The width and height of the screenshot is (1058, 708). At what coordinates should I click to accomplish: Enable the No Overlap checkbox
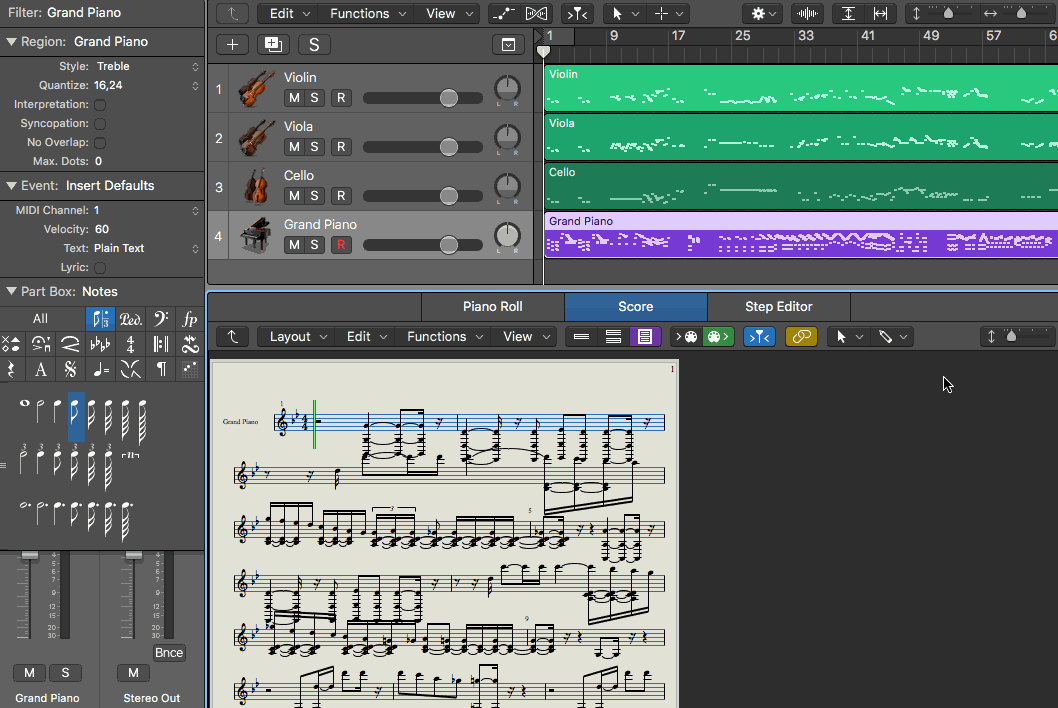(x=101, y=143)
